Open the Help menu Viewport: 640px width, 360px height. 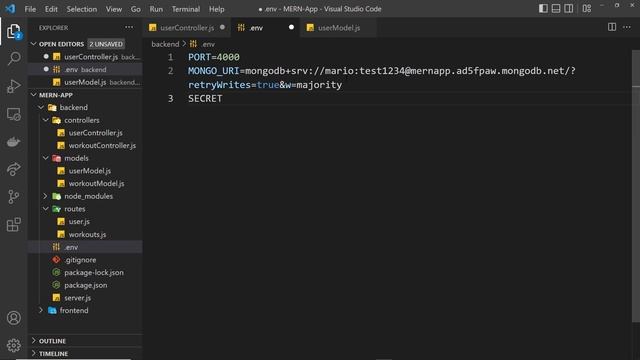pyautogui.click(x=216, y=9)
